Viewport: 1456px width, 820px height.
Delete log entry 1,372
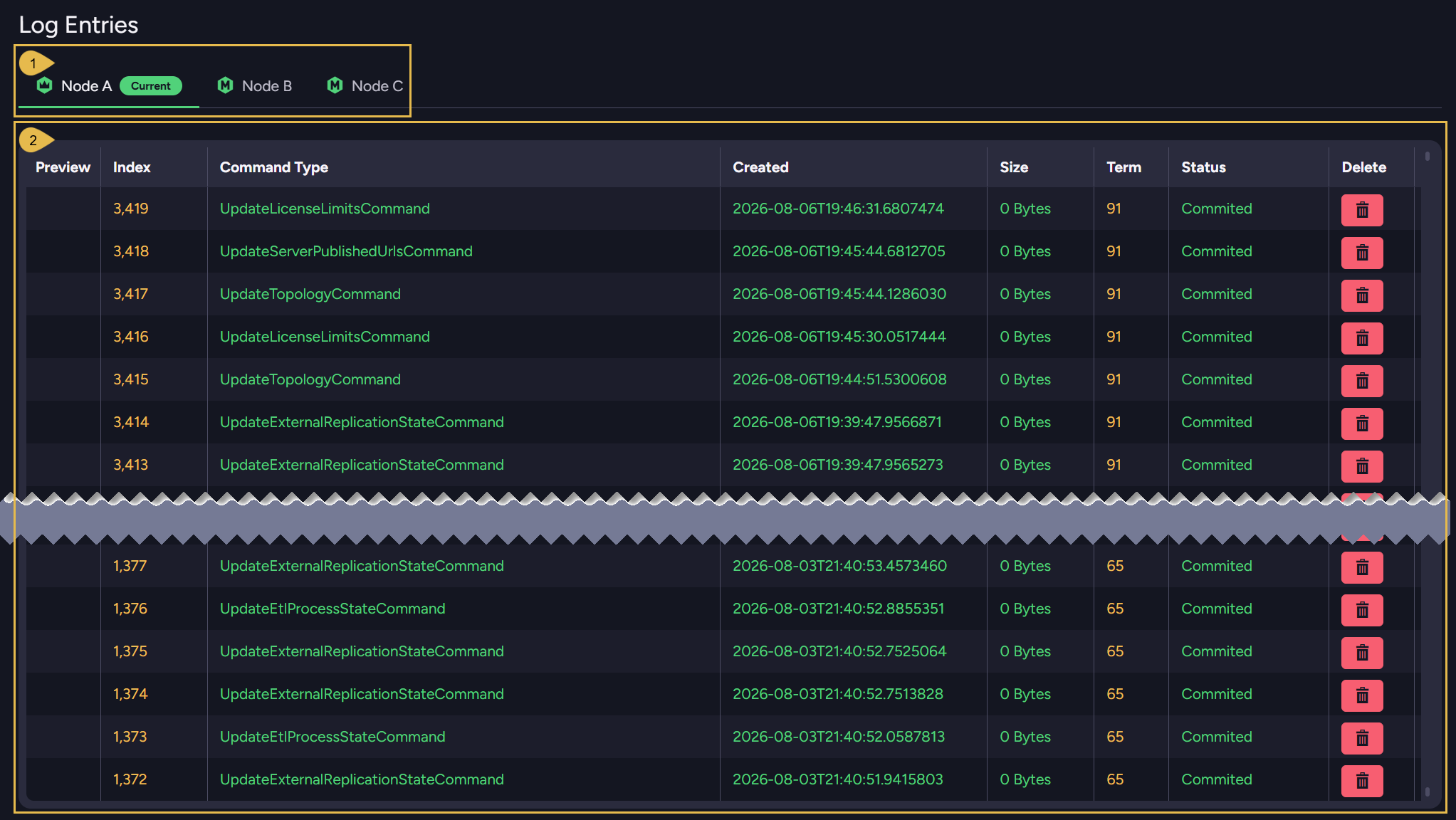(x=1362, y=781)
